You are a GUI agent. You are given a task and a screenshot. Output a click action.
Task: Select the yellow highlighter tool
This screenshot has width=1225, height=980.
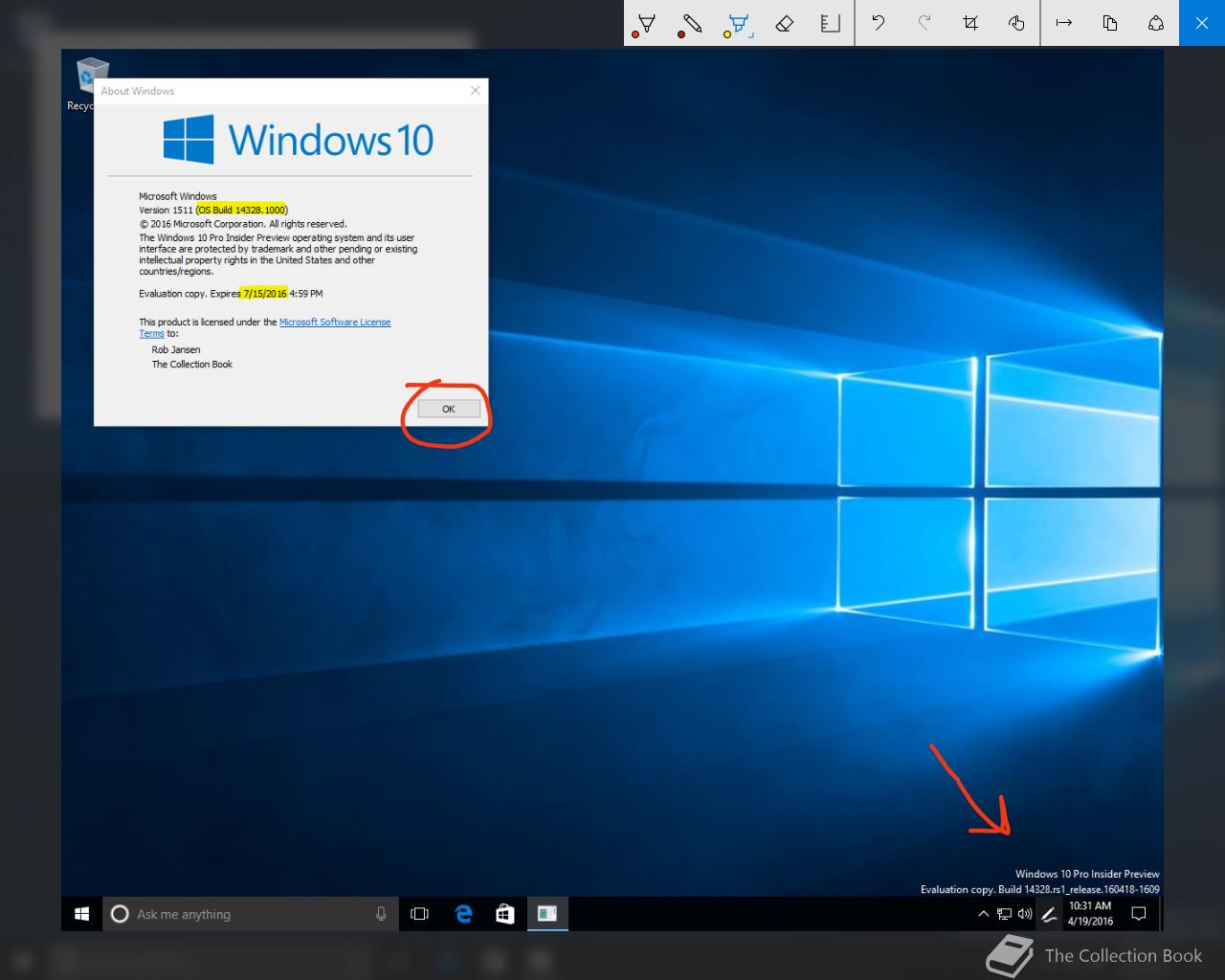coord(738,23)
